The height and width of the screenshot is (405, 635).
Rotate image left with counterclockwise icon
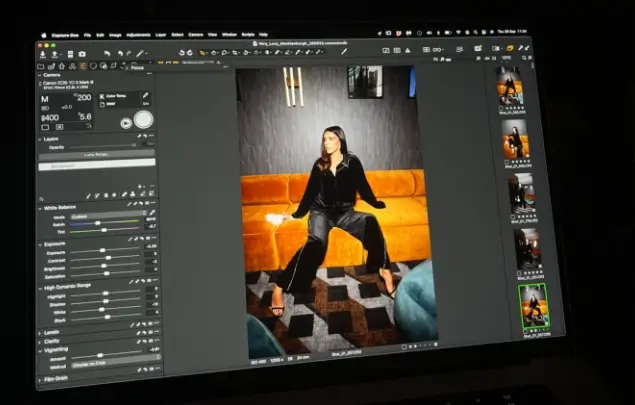pyautogui.click(x=182, y=53)
